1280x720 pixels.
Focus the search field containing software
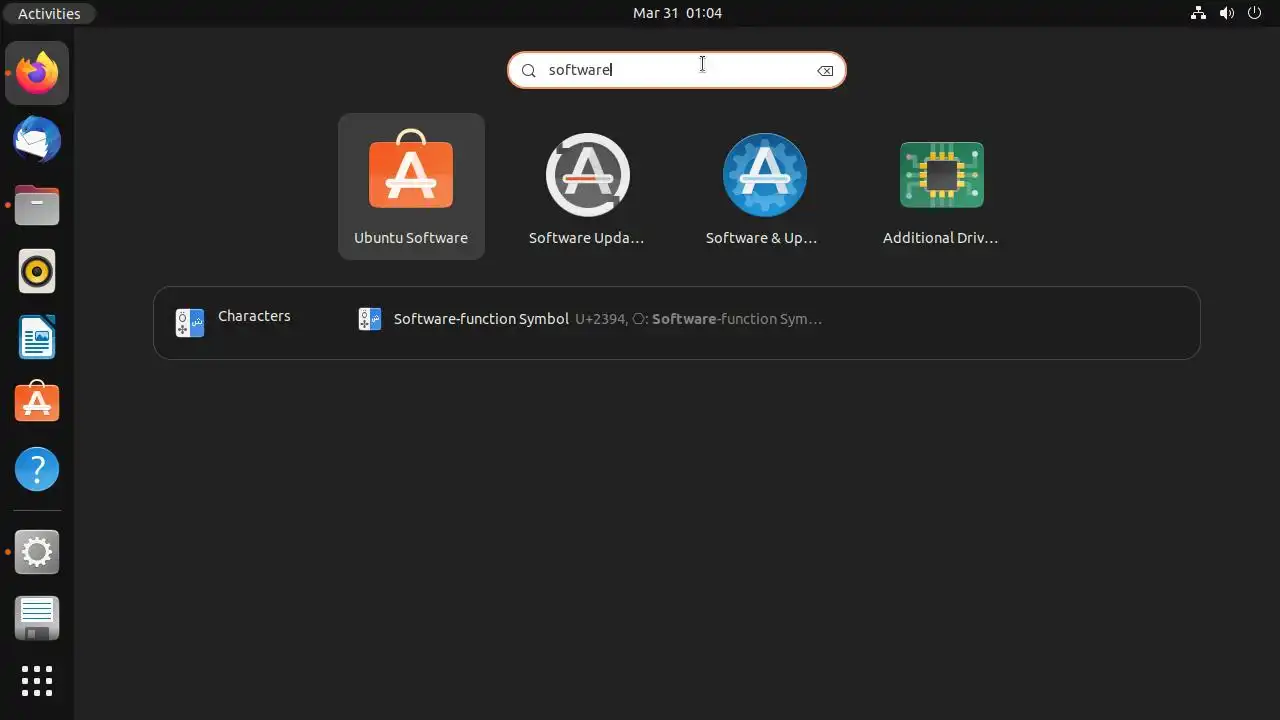677,70
